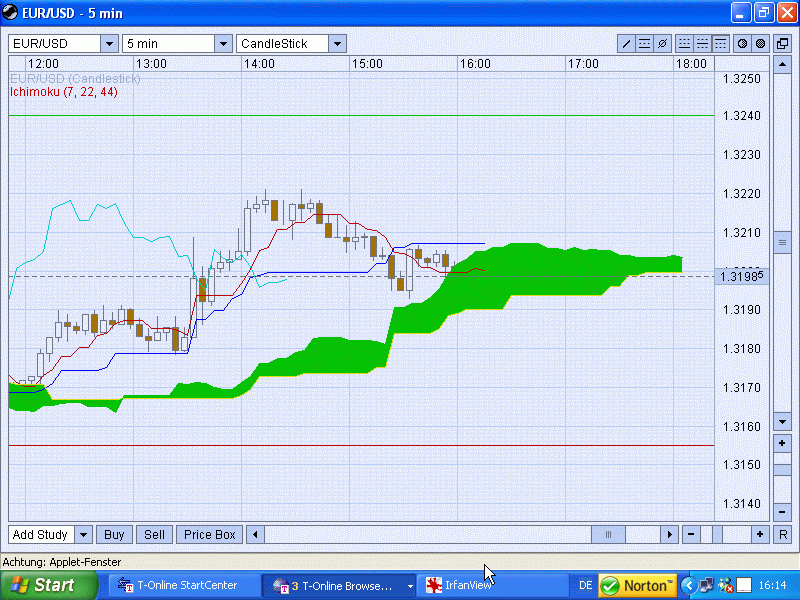Image resolution: width=800 pixels, height=600 pixels.
Task: Click the horizontal time scrollbar thumb
Action: point(606,535)
